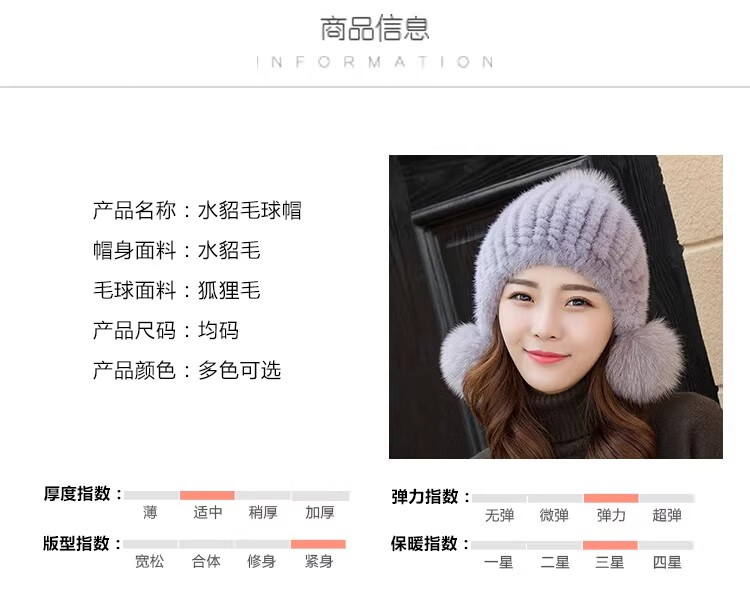Select the highlighted 适中 thickness segment
750x605 pixels.
coord(207,495)
